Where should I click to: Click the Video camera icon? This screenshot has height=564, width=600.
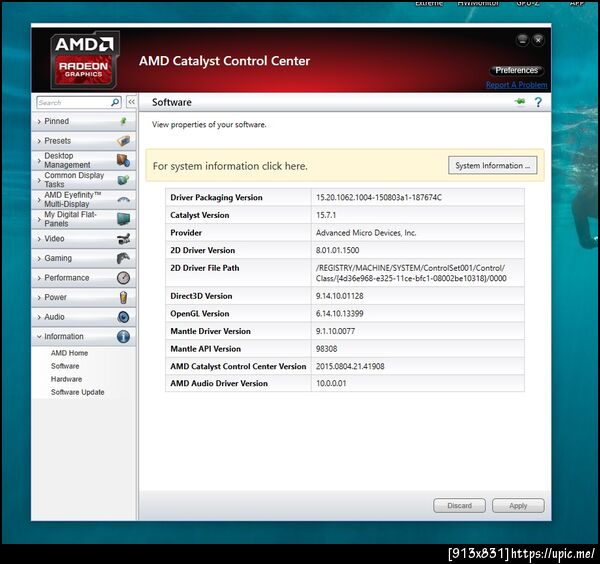point(123,239)
